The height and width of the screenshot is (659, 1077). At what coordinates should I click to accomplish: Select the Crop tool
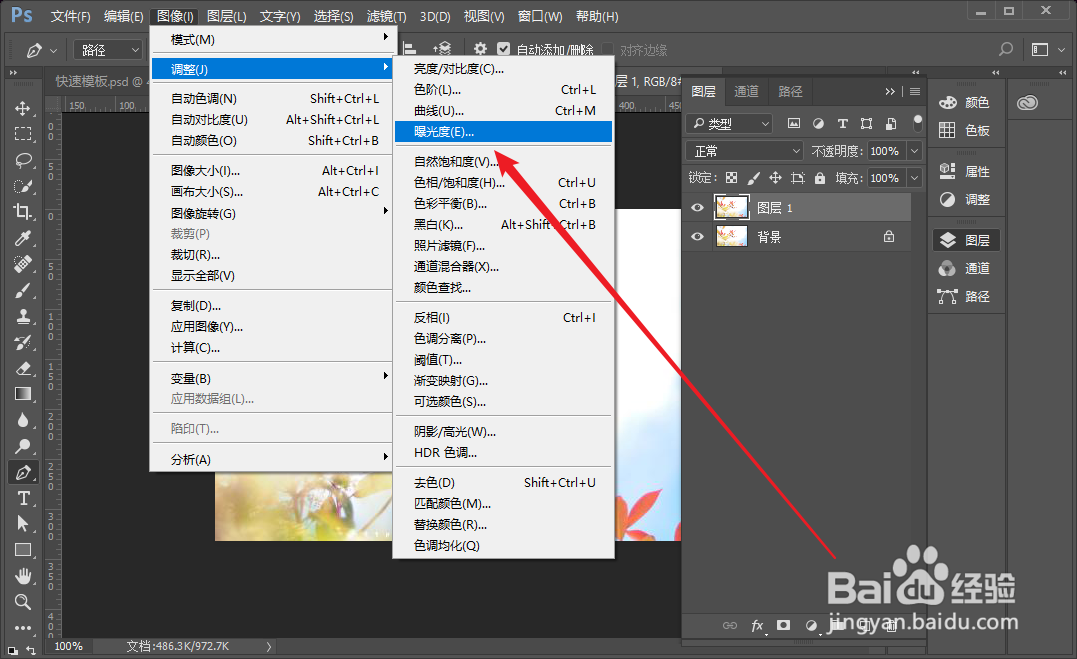coord(22,213)
